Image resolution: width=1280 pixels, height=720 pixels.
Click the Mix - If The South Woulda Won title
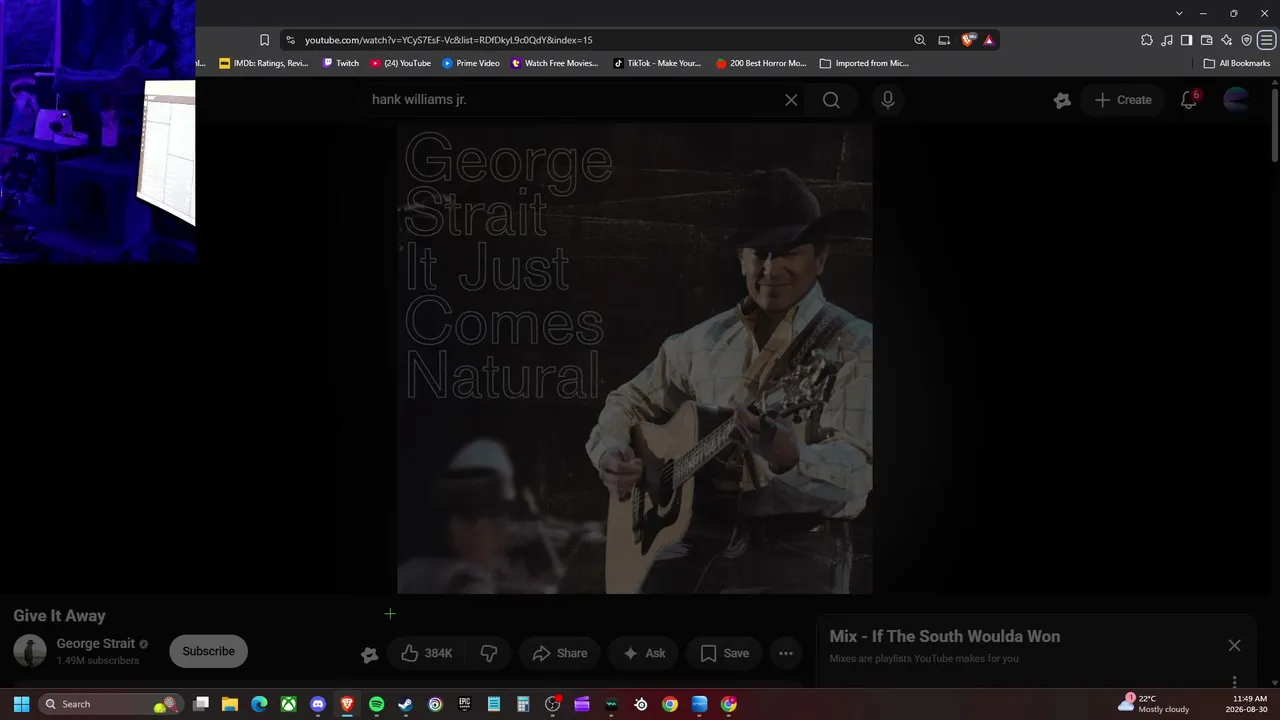[x=944, y=636]
